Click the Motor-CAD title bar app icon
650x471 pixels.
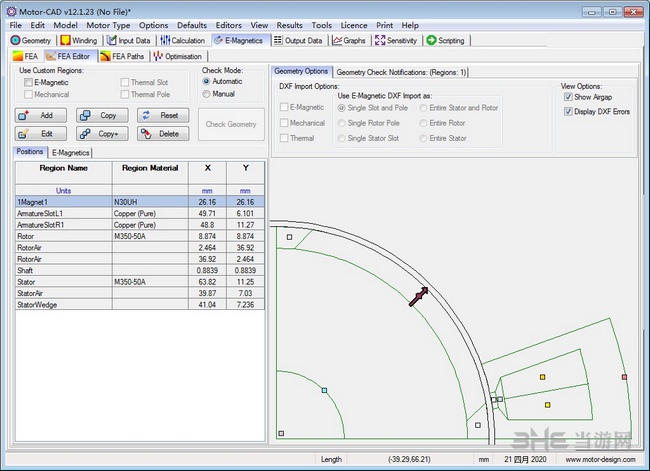12,12
